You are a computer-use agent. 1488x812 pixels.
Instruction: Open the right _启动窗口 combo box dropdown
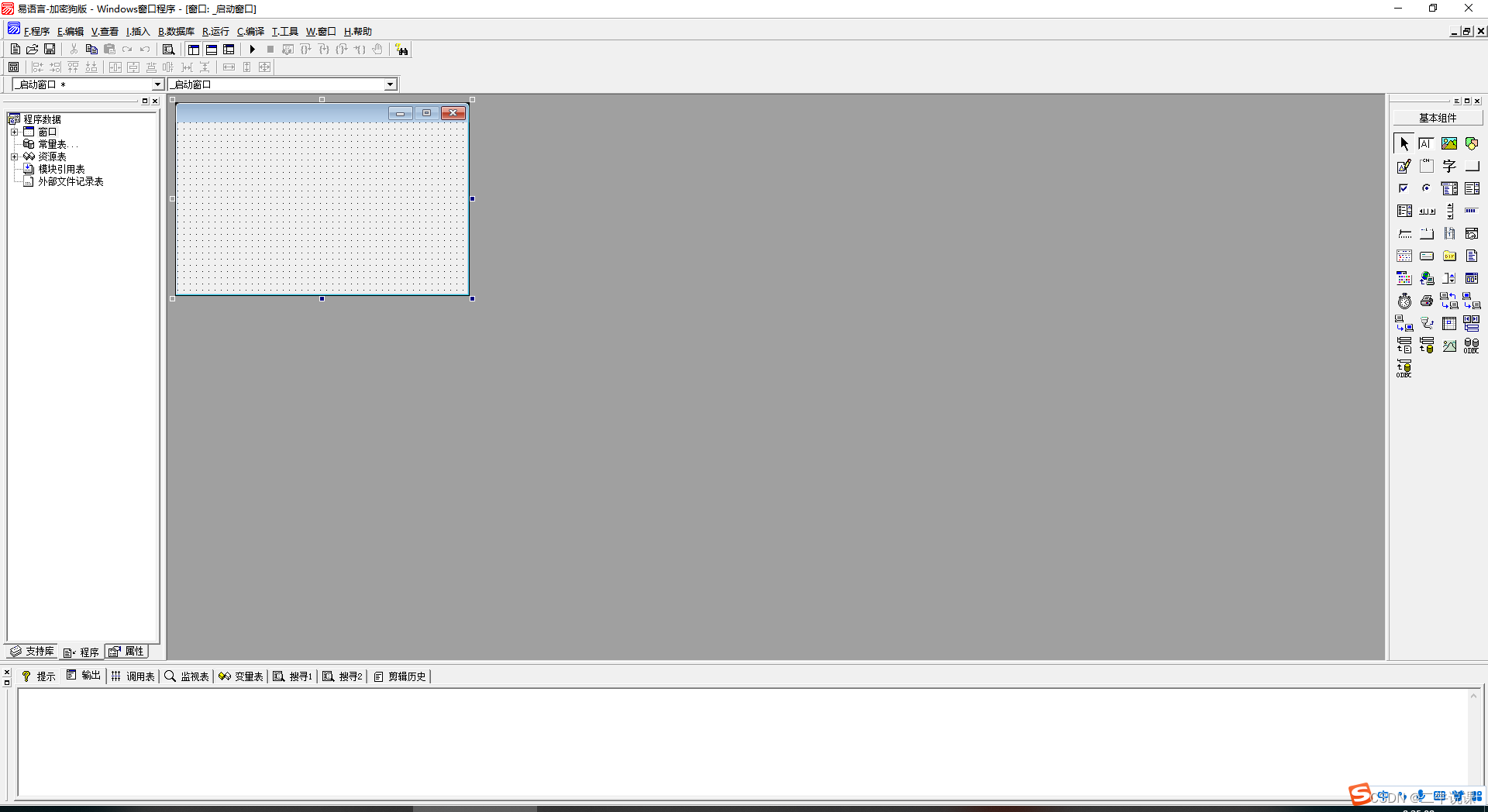390,84
